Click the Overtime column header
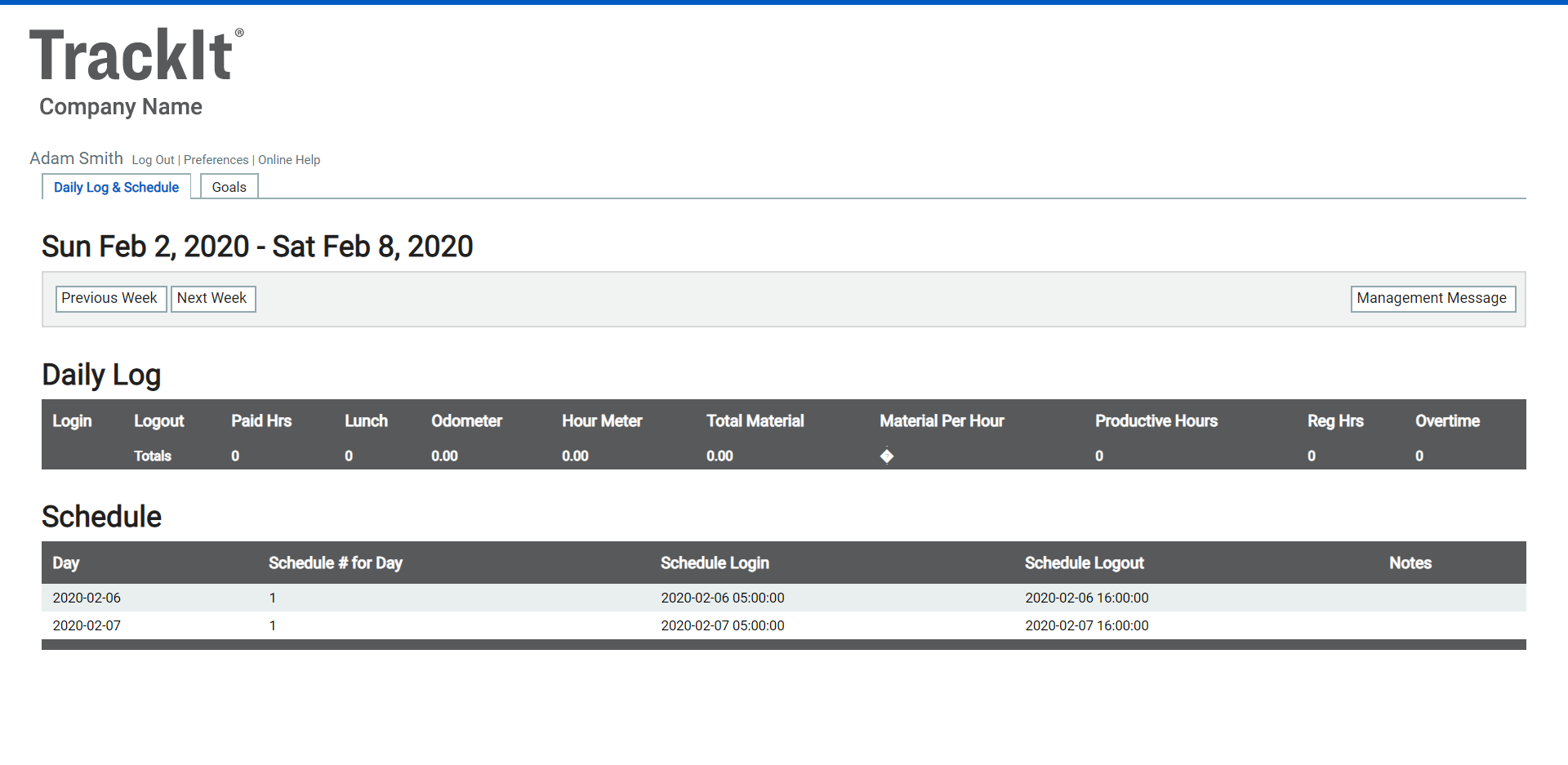This screenshot has height=765, width=1568. pyautogui.click(x=1447, y=421)
